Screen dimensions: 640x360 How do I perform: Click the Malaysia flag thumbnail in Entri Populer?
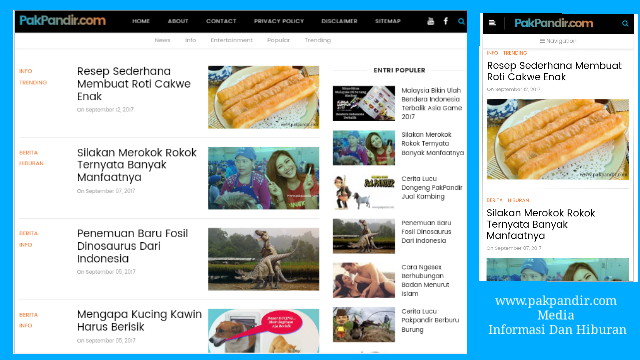tap(364, 103)
